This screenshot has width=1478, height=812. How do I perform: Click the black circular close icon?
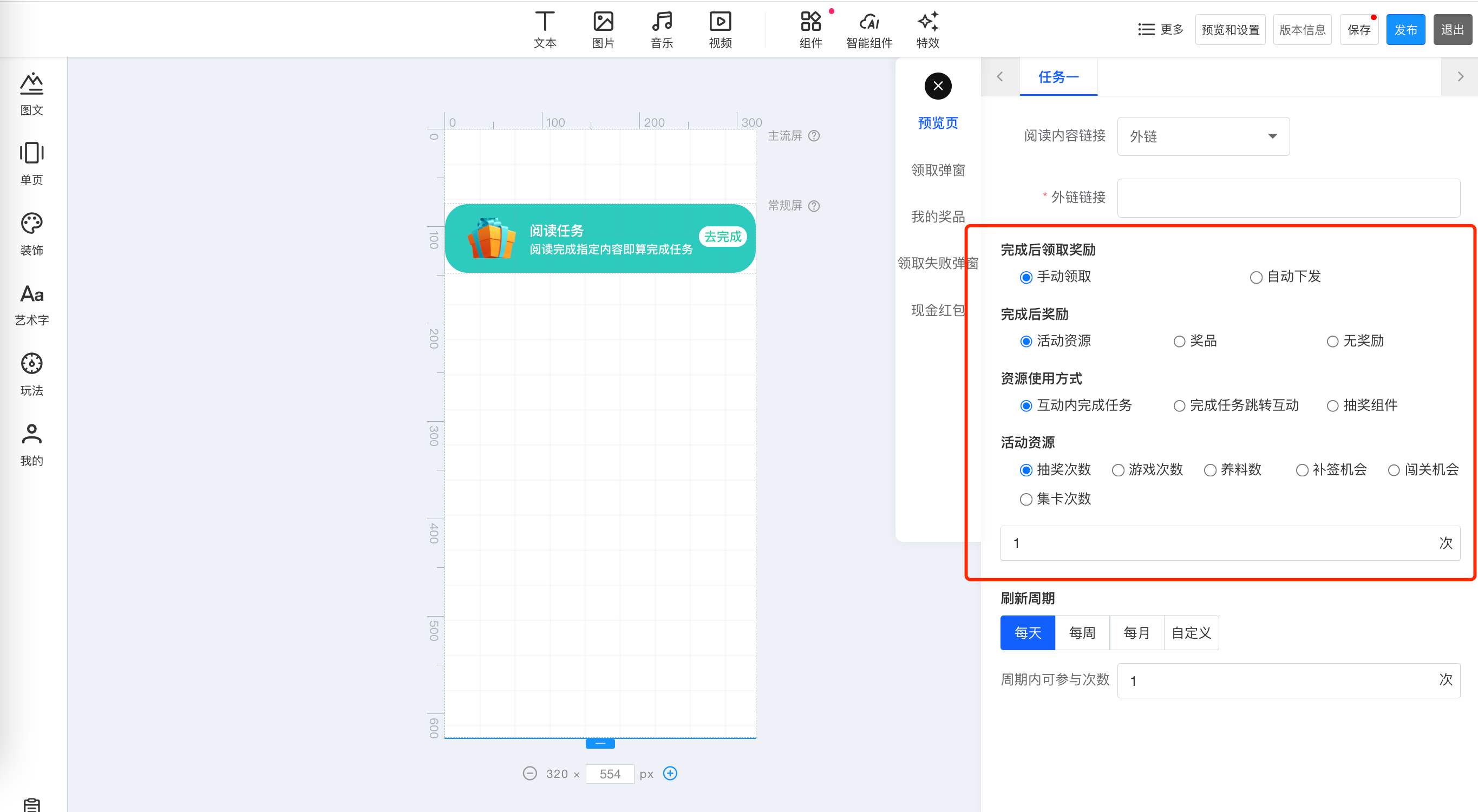point(938,86)
